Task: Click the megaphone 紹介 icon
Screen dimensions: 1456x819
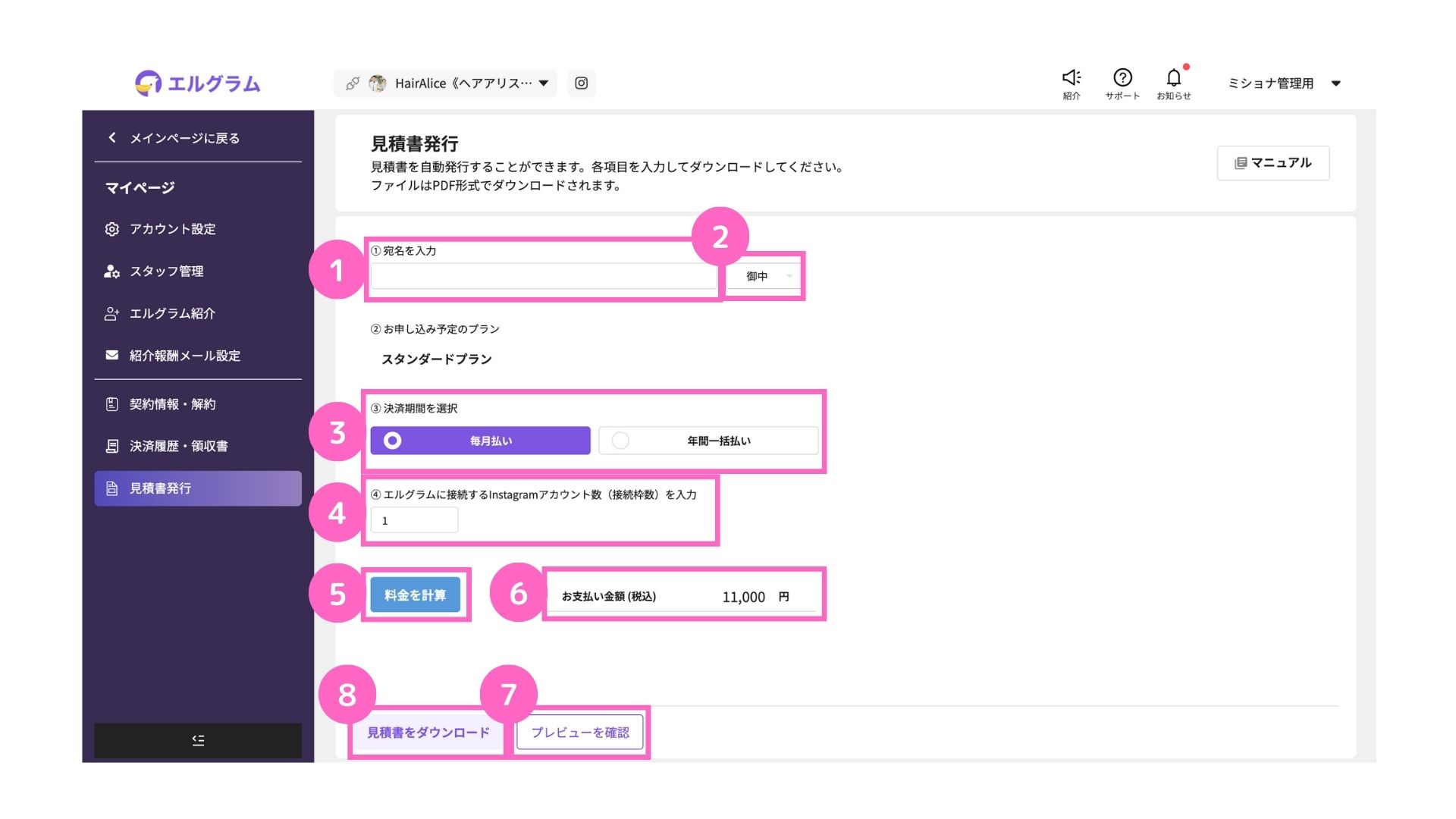Action: [1071, 78]
